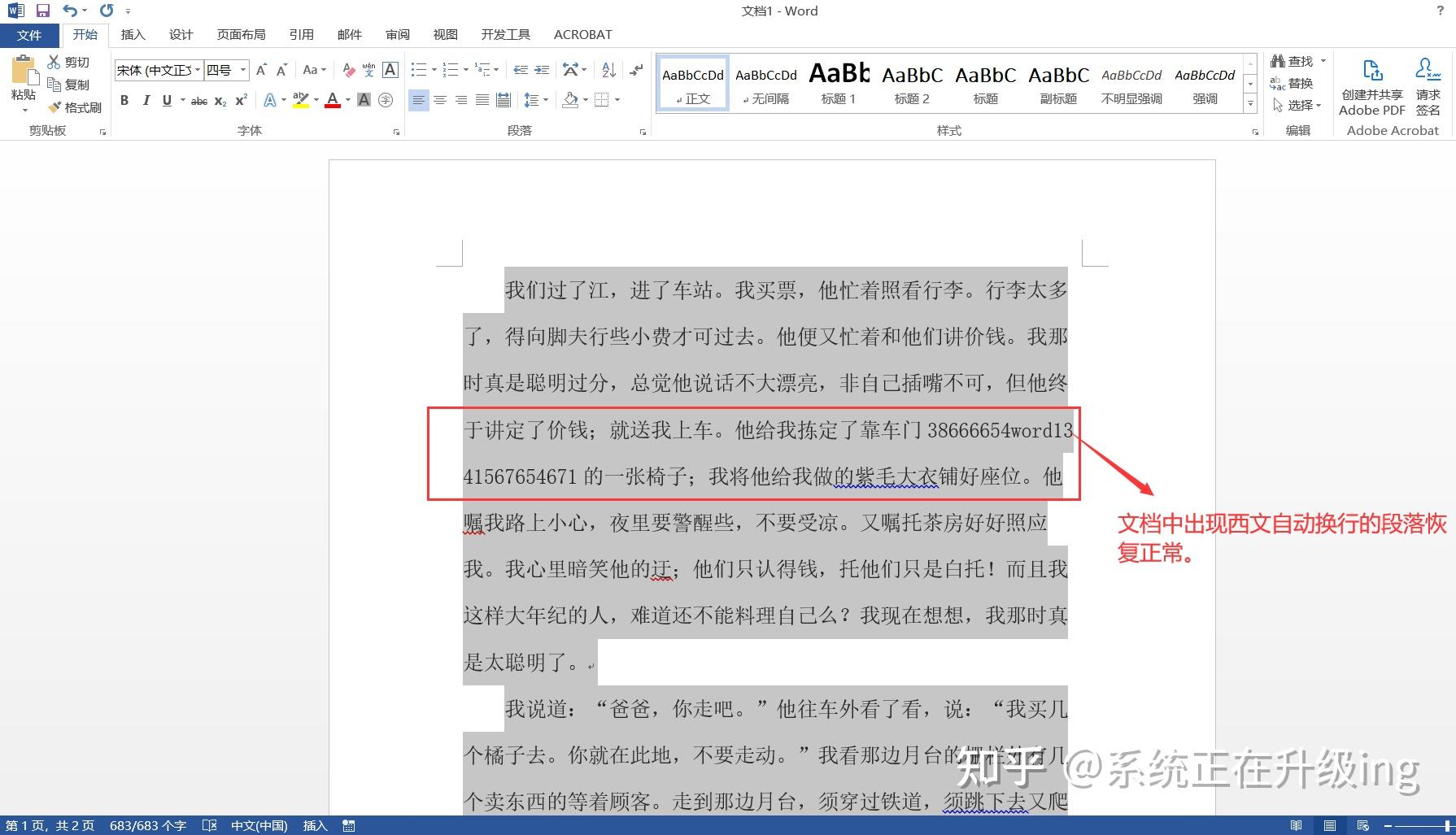Screen dimensions: 1456x835
Task: Insert an enclosed character (带圈字符)
Action: click(x=386, y=100)
